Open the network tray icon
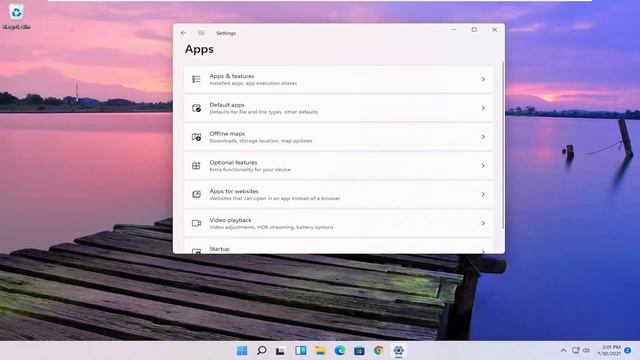 coord(576,350)
